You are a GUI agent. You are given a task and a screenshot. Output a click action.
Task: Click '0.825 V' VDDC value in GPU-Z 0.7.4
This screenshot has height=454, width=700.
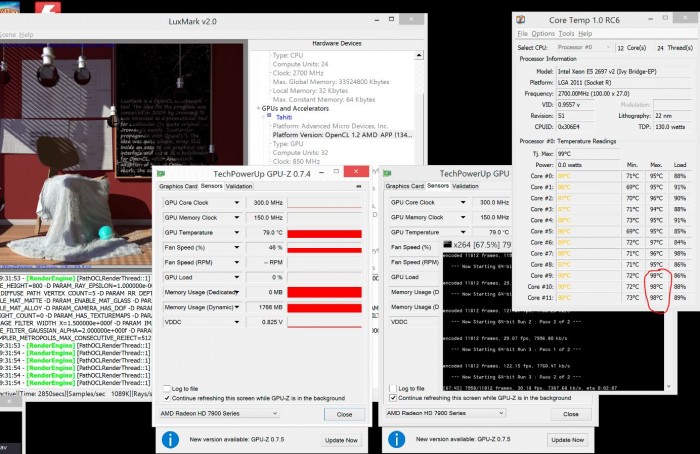pyautogui.click(x=266, y=322)
